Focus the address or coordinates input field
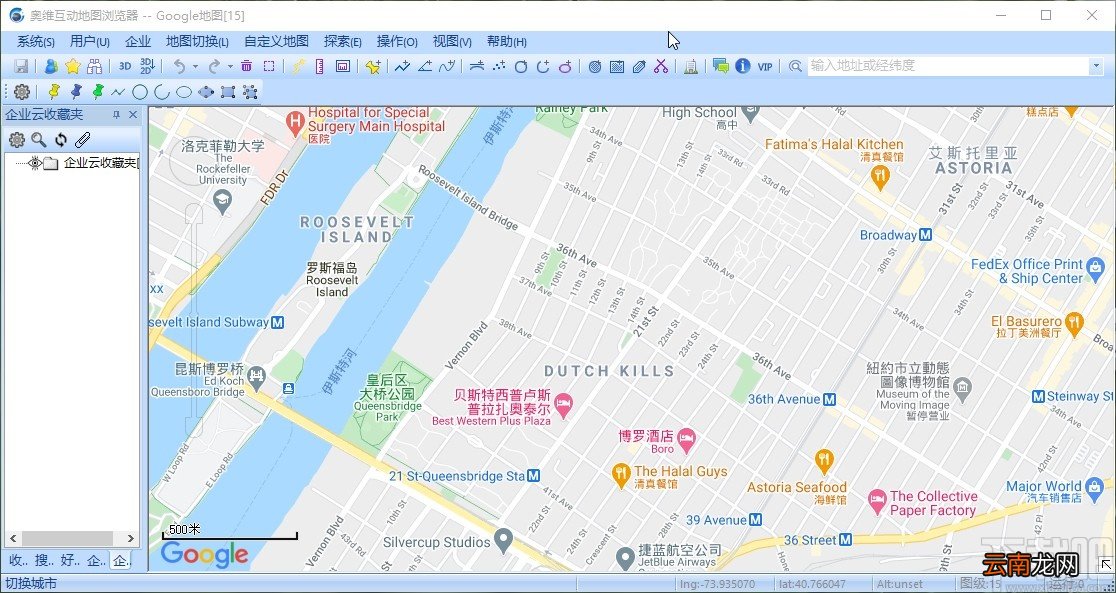The height and width of the screenshot is (593, 1116). point(949,66)
